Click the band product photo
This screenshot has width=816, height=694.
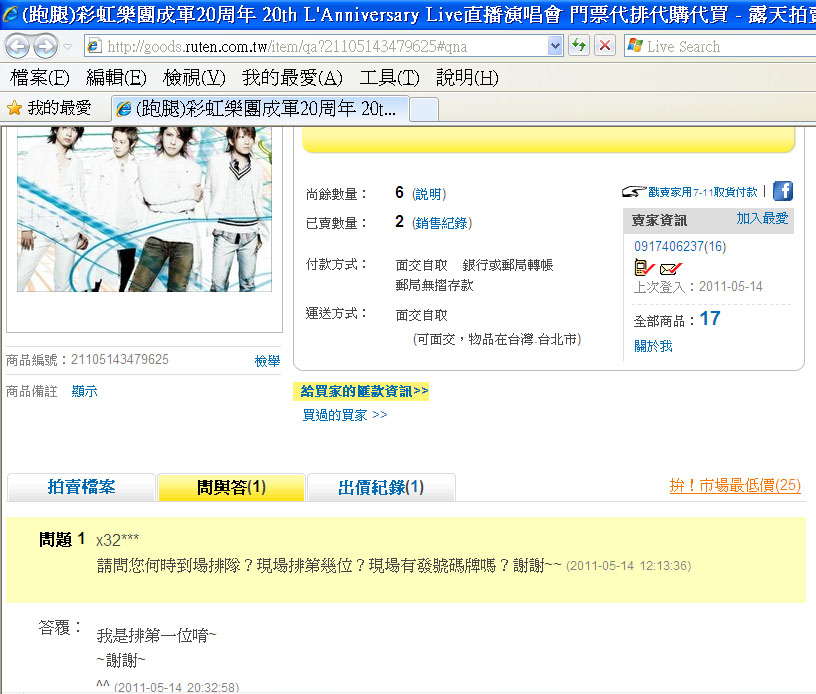(144, 209)
